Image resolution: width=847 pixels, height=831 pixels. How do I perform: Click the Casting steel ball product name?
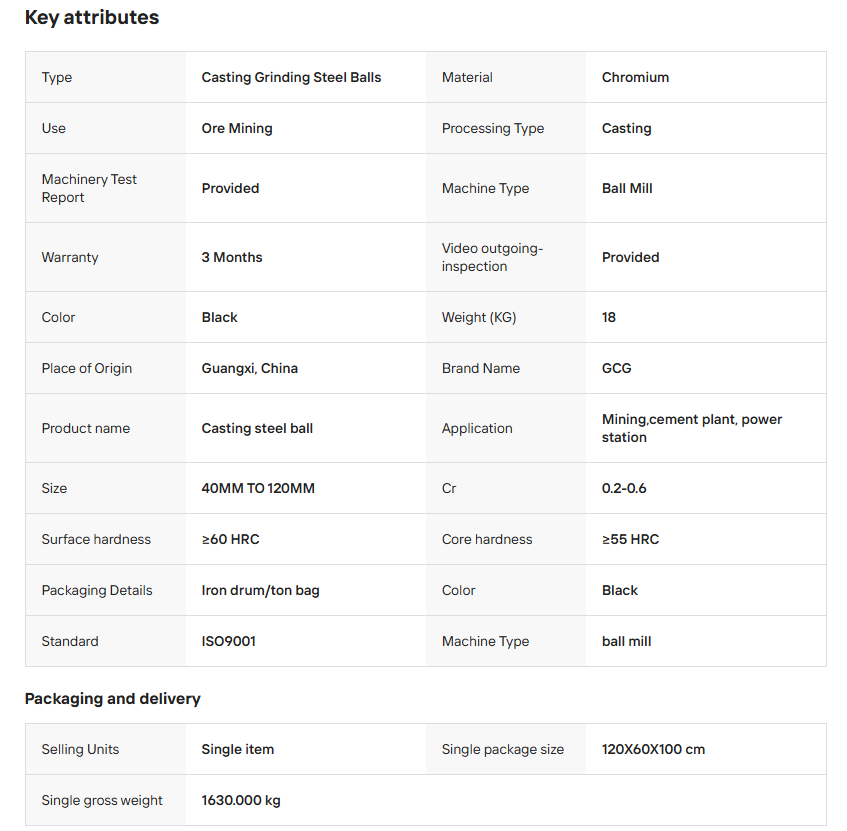(x=257, y=428)
